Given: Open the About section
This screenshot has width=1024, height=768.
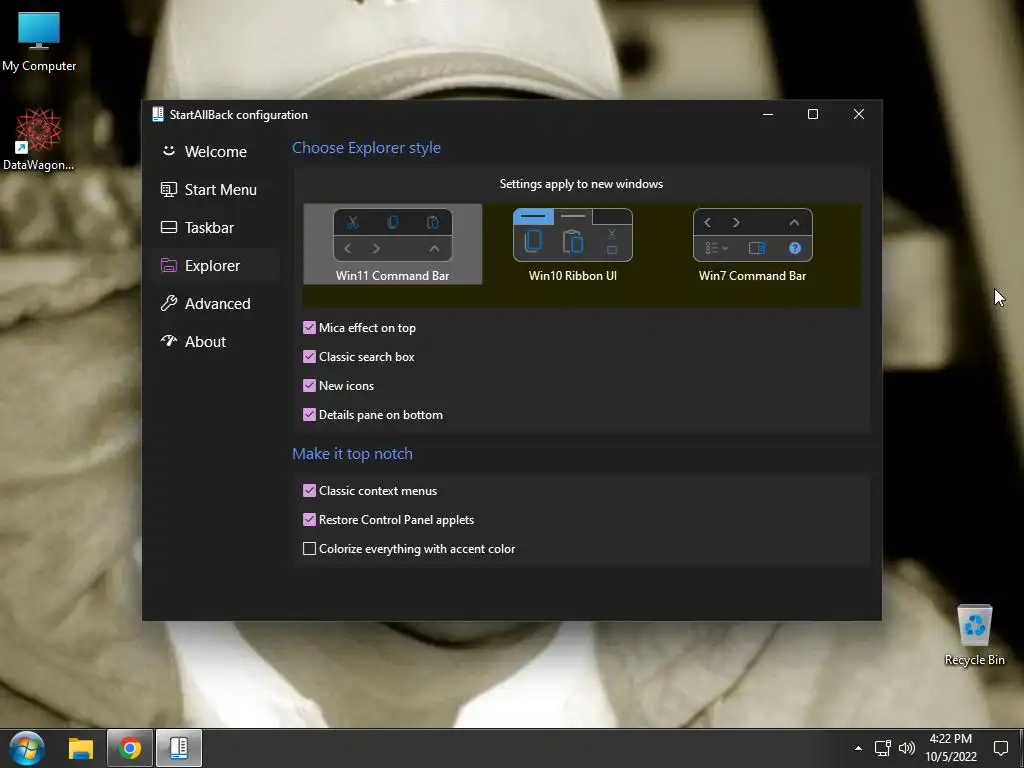Looking at the screenshot, I should (214, 341).
